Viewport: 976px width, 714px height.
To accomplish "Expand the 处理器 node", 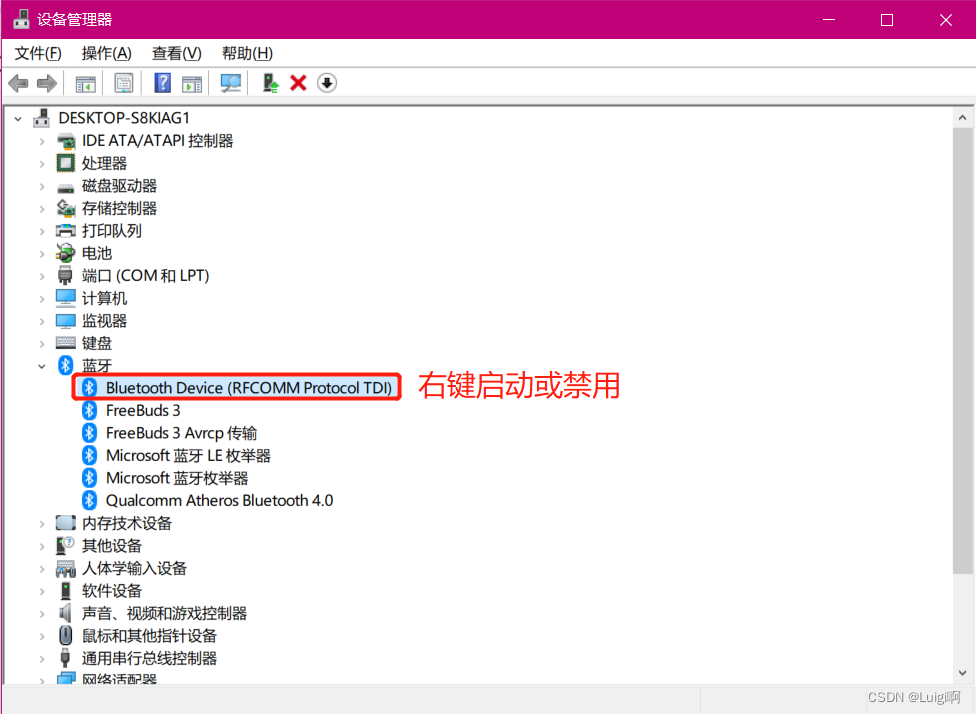I will 42,164.
